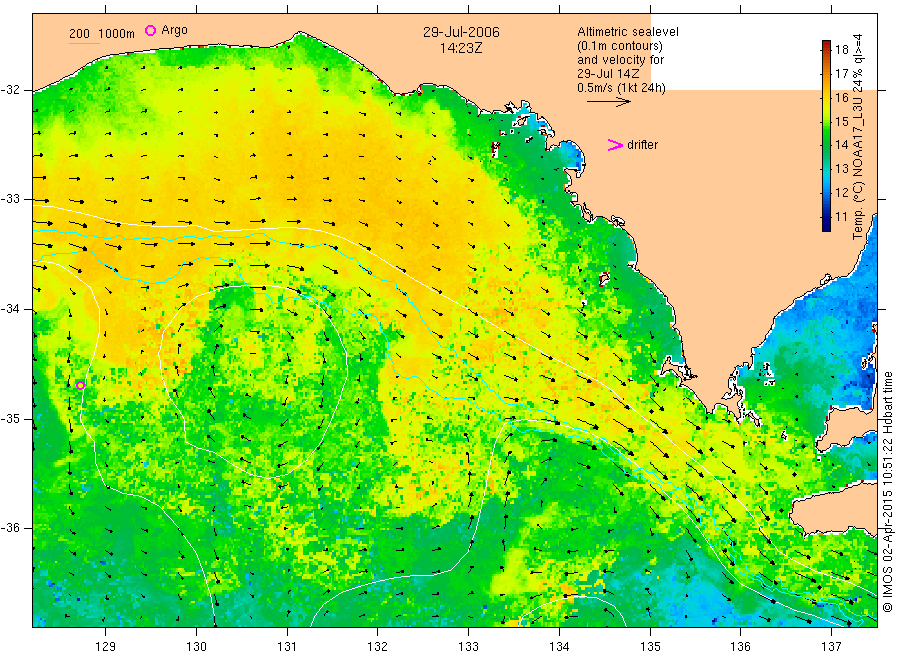
Task: Click the IMOS copyright timestamp text
Action: tap(887, 492)
